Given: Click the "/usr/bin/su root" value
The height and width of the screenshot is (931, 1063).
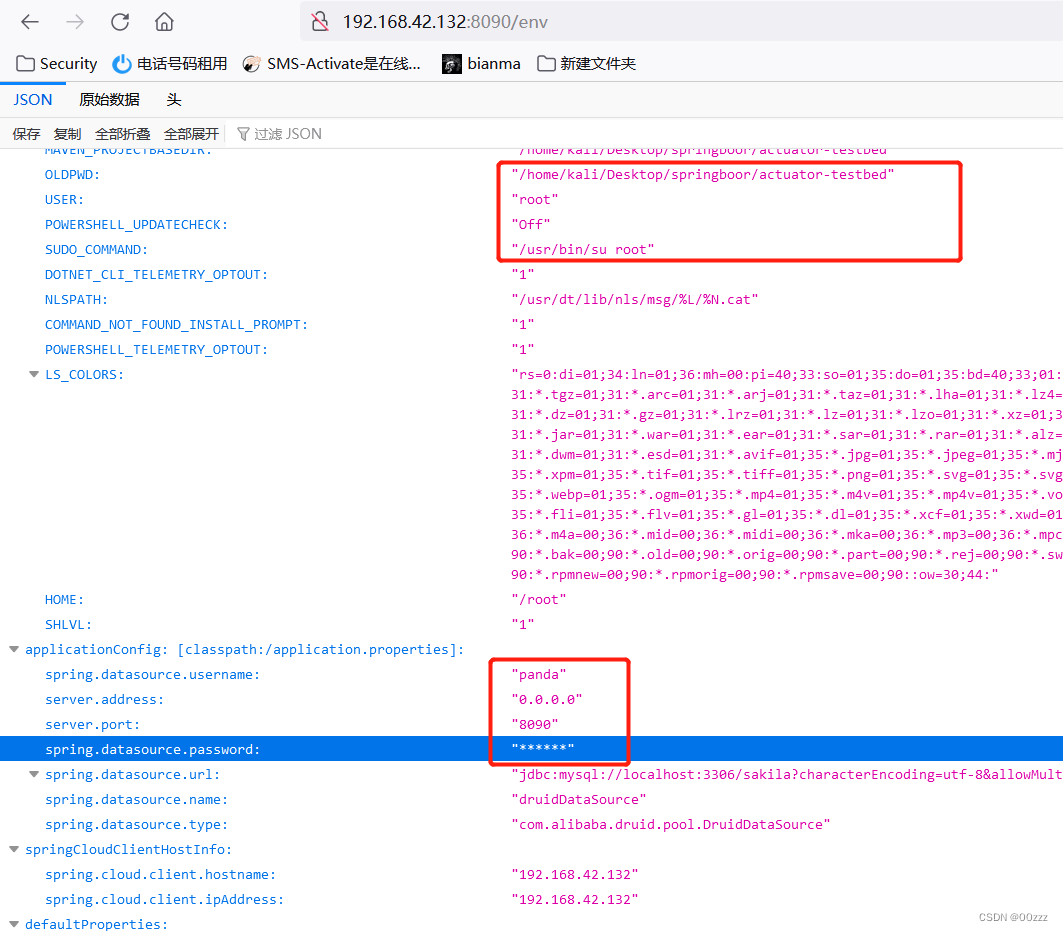Looking at the screenshot, I should [x=583, y=250].
